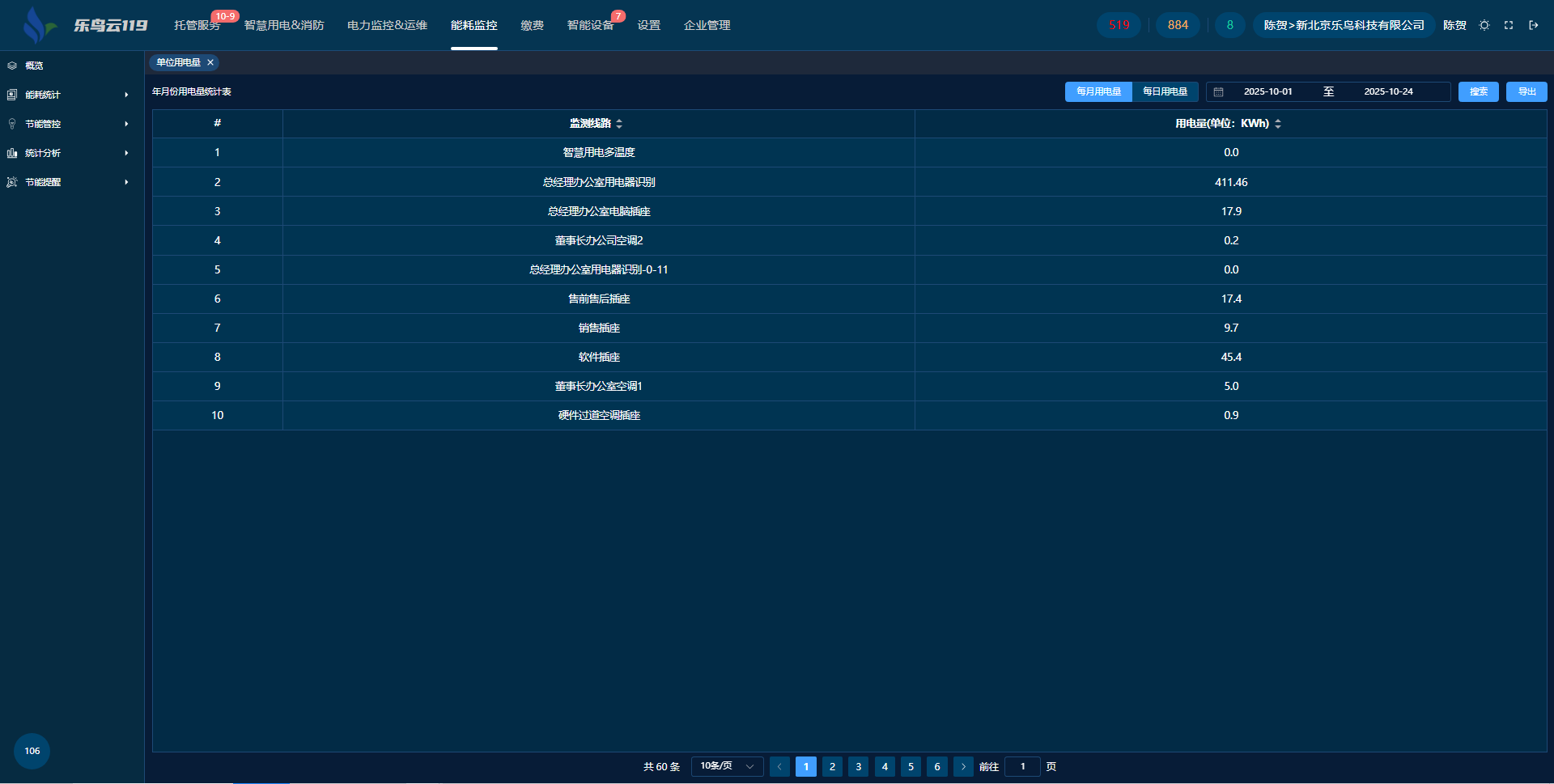Image resolution: width=1554 pixels, height=784 pixels.
Task: Enter fullscreen using the expand icon
Action: [1509, 25]
